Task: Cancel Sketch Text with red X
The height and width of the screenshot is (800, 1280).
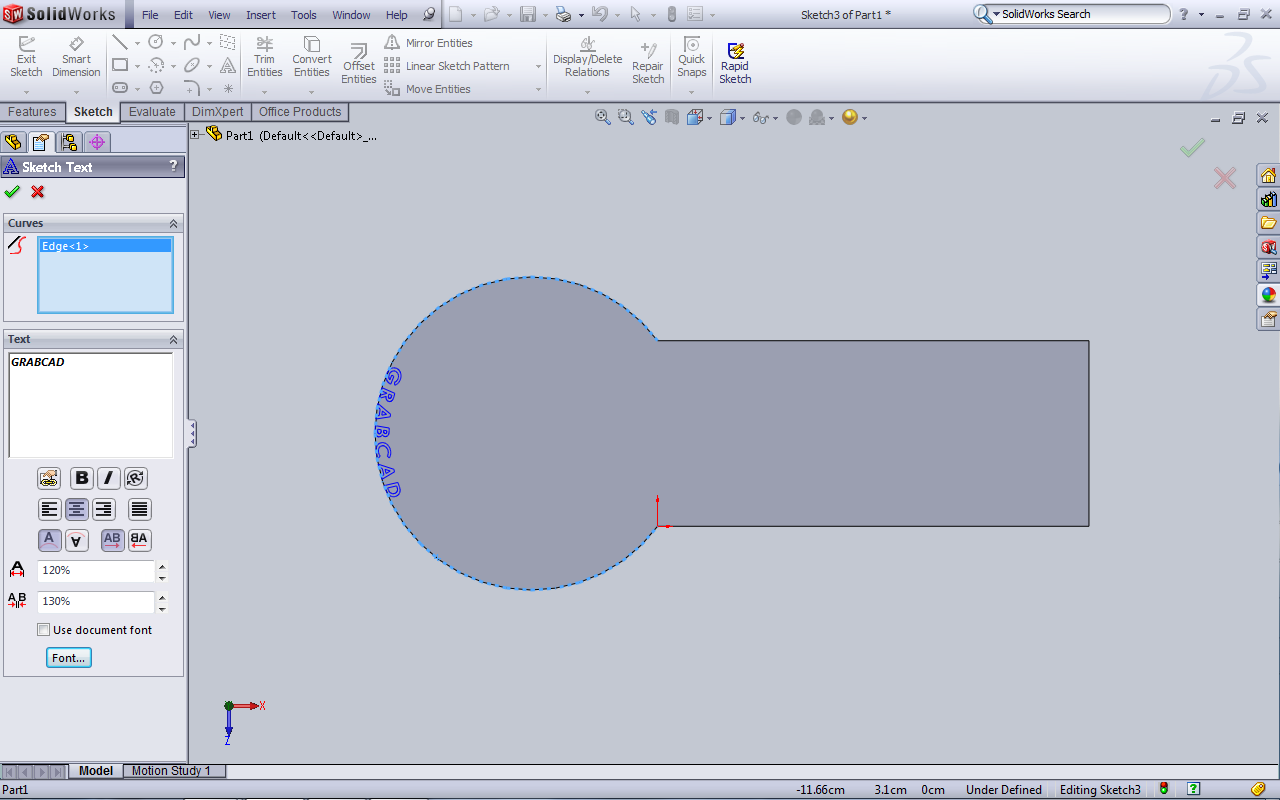Action: pyautogui.click(x=38, y=192)
